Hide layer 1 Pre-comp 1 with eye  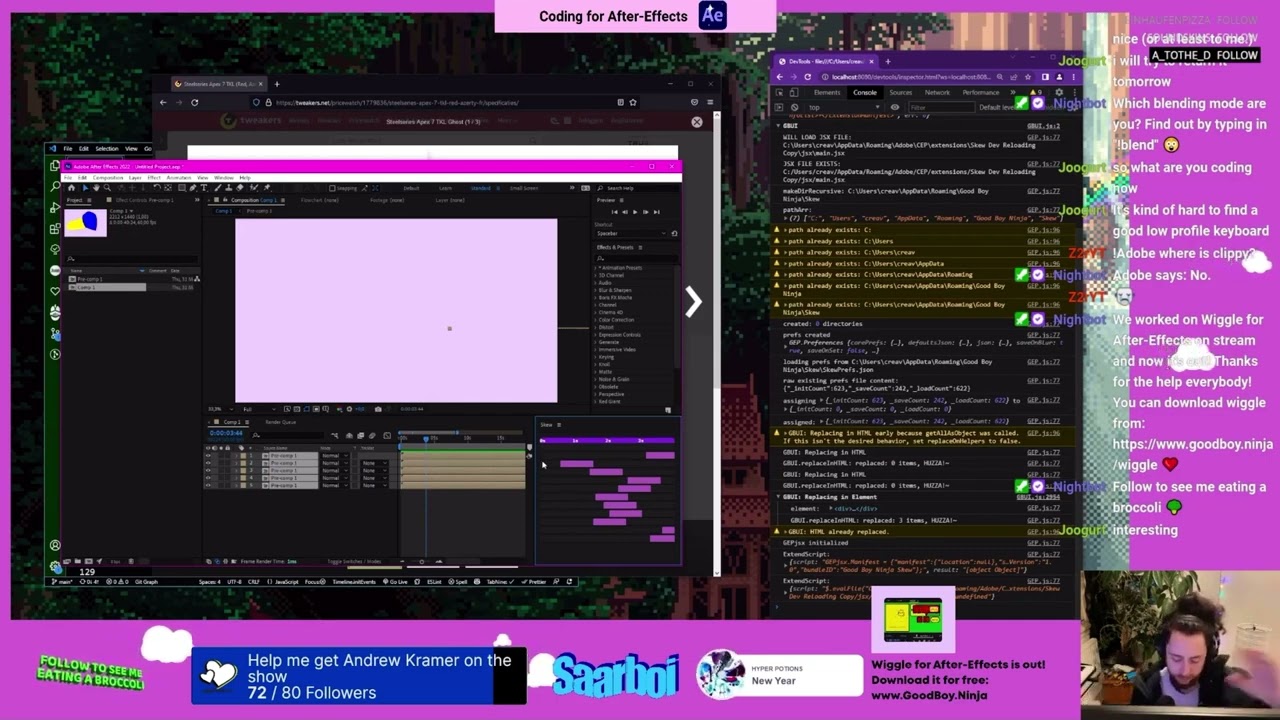click(208, 455)
